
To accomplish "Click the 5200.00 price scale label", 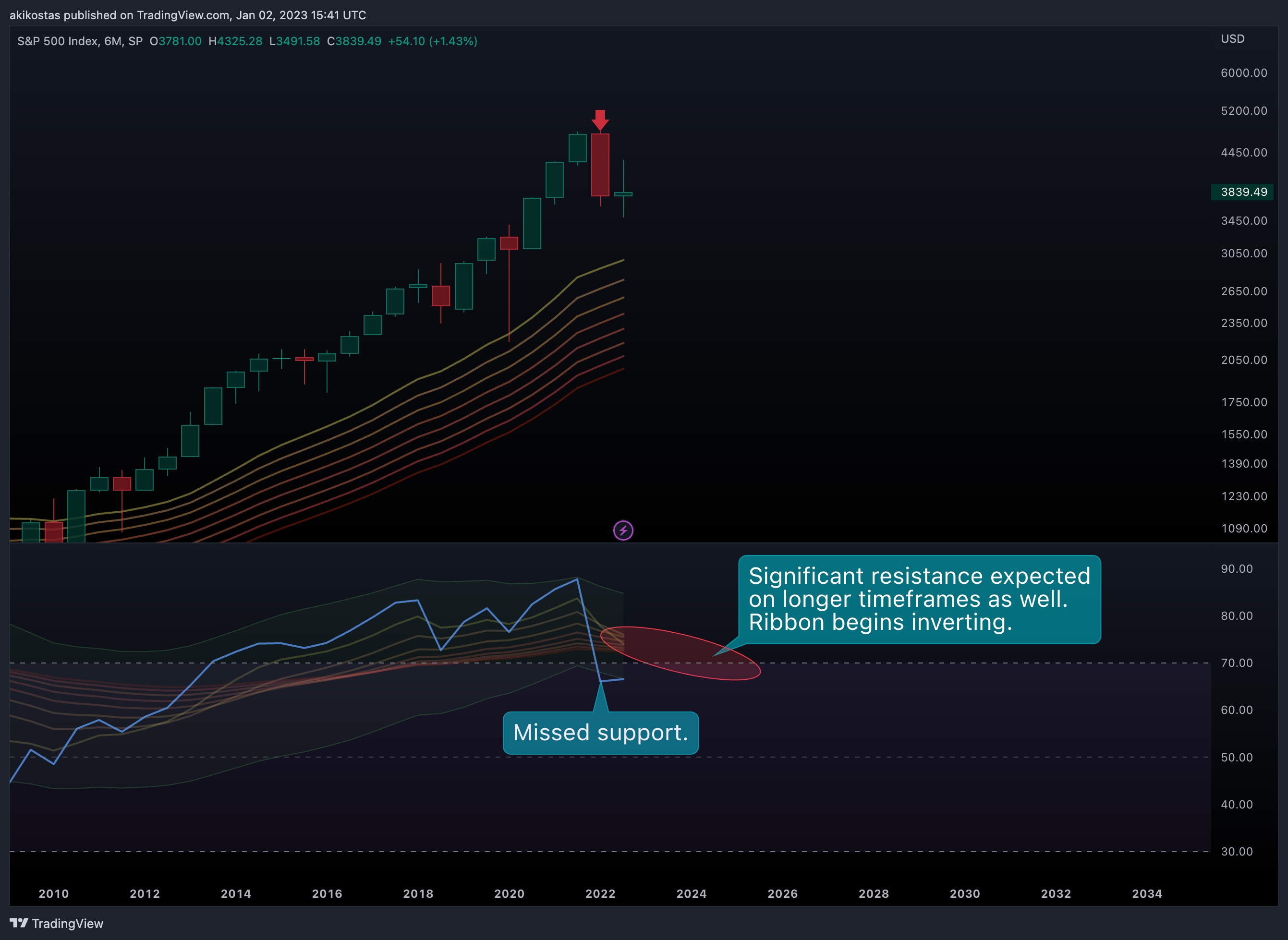I will click(1244, 110).
